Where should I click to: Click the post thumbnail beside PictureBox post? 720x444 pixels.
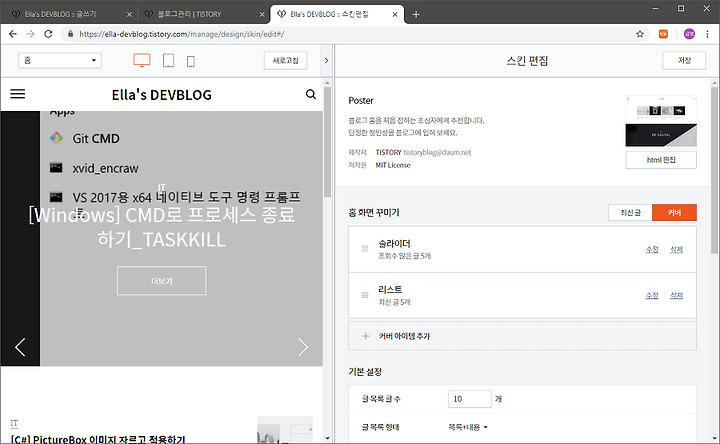point(285,430)
